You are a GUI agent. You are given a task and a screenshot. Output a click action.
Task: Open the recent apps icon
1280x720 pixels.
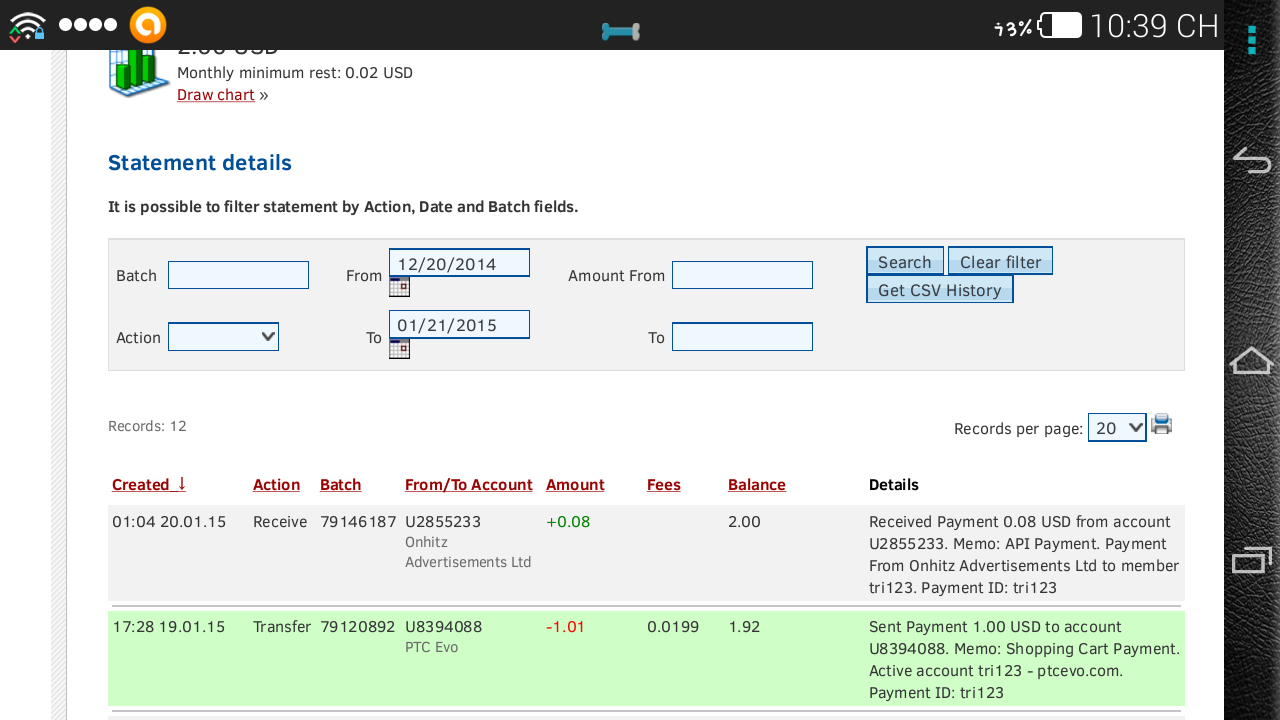[x=1251, y=561]
